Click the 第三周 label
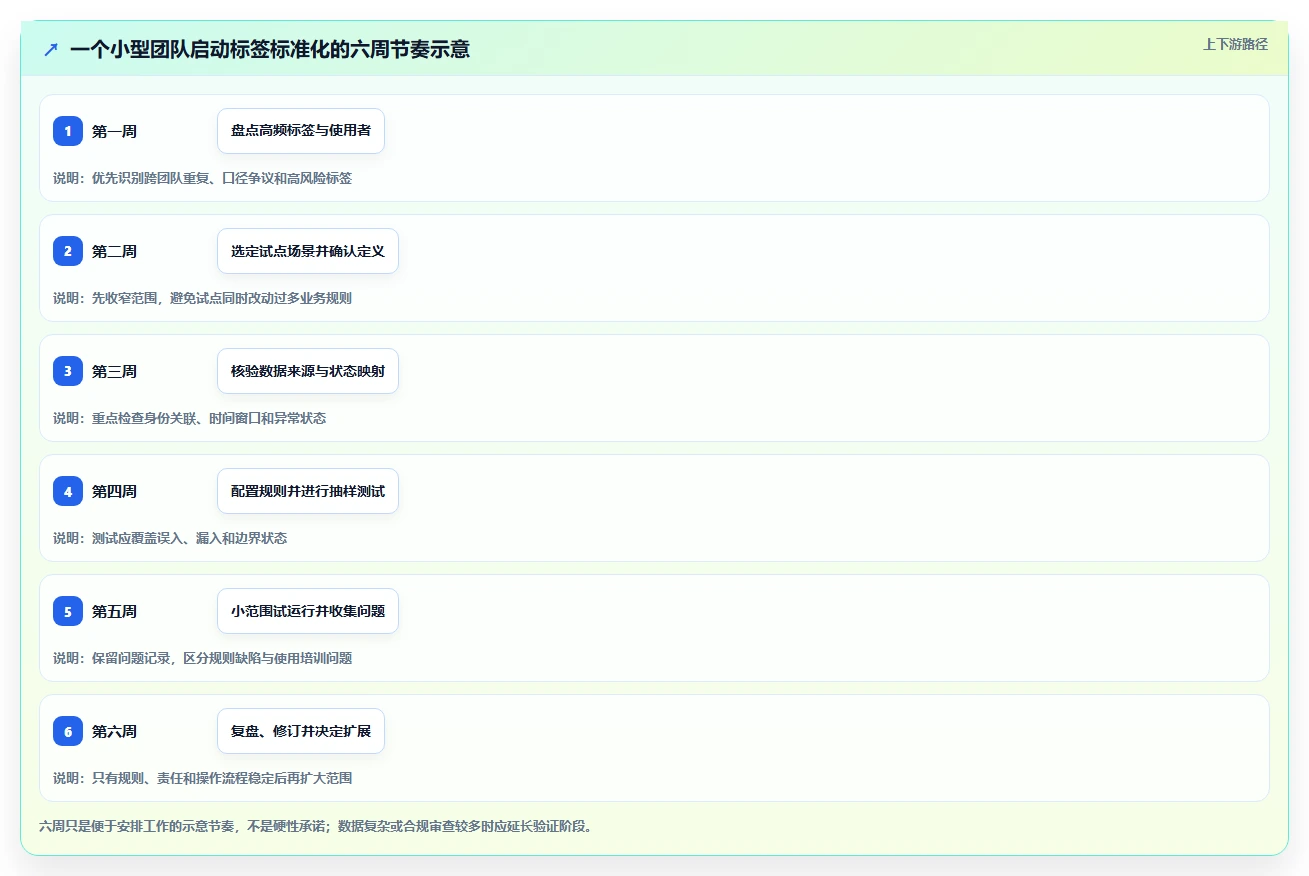This screenshot has width=1309, height=876. [114, 371]
